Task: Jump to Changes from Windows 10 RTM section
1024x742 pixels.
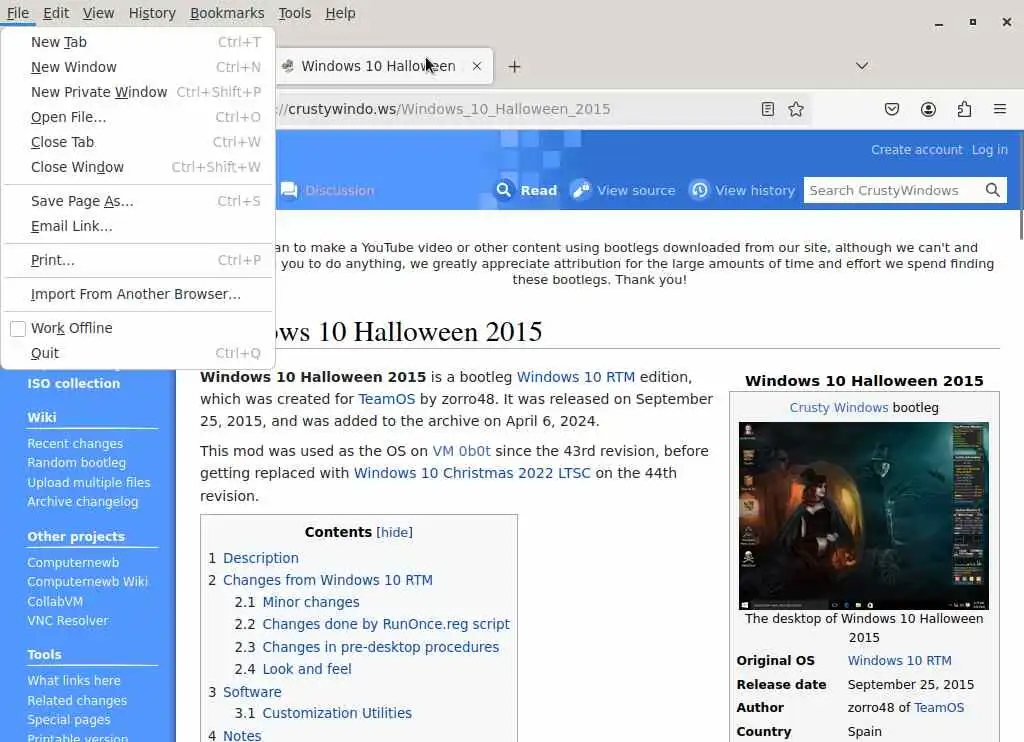Action: pos(328,580)
